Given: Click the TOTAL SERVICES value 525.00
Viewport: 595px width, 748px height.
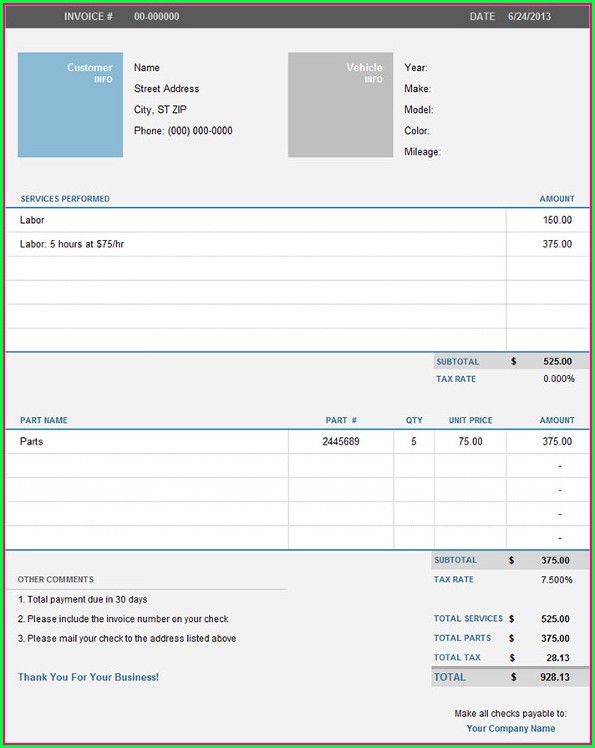Looking at the screenshot, I should [x=555, y=619].
